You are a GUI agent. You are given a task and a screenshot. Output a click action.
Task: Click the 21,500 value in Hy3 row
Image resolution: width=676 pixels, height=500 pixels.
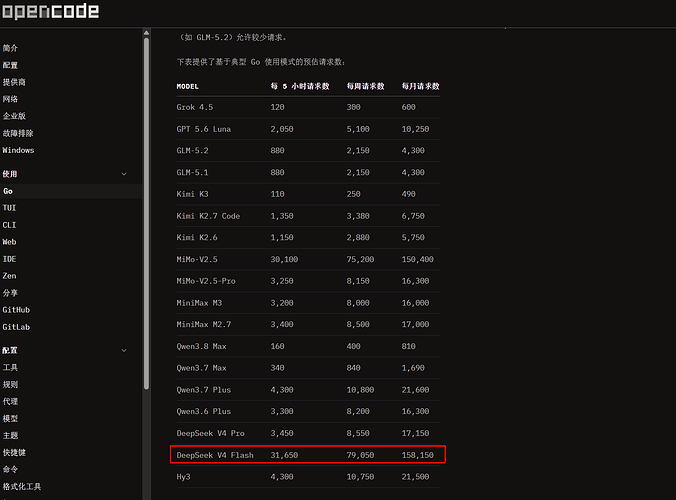pos(415,477)
